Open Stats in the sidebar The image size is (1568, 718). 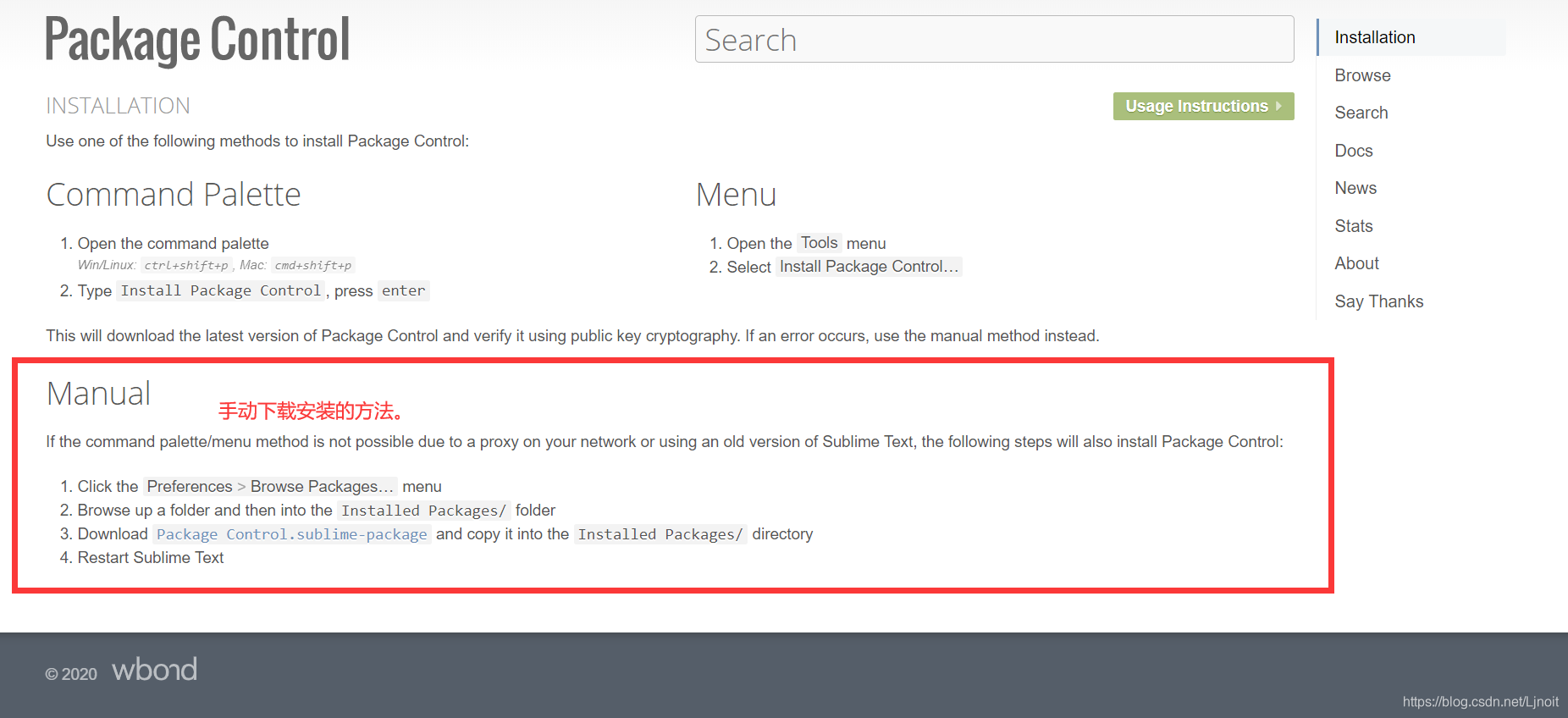(x=1353, y=226)
